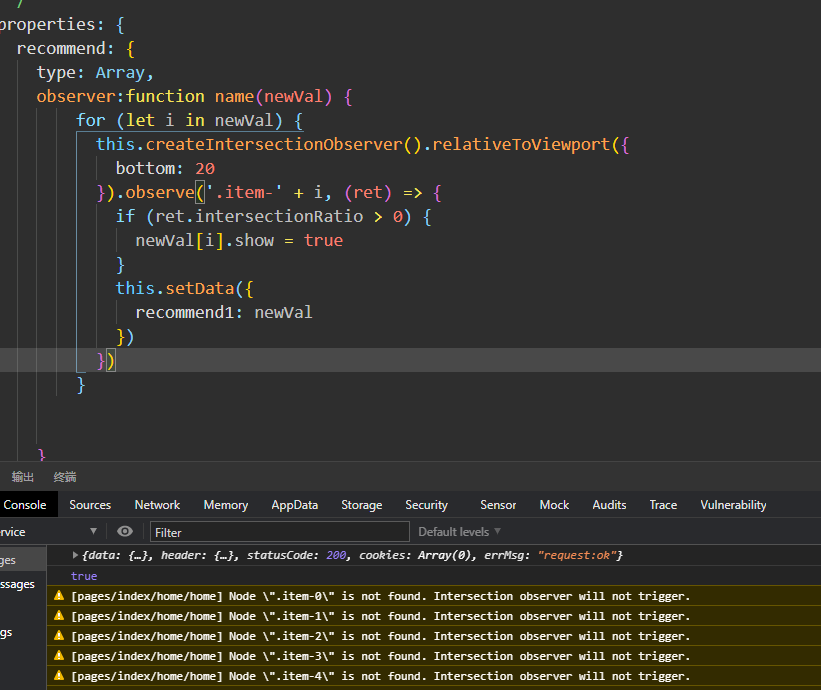
Task: Click the 'request:ok' errMsg string
Action: (576, 555)
